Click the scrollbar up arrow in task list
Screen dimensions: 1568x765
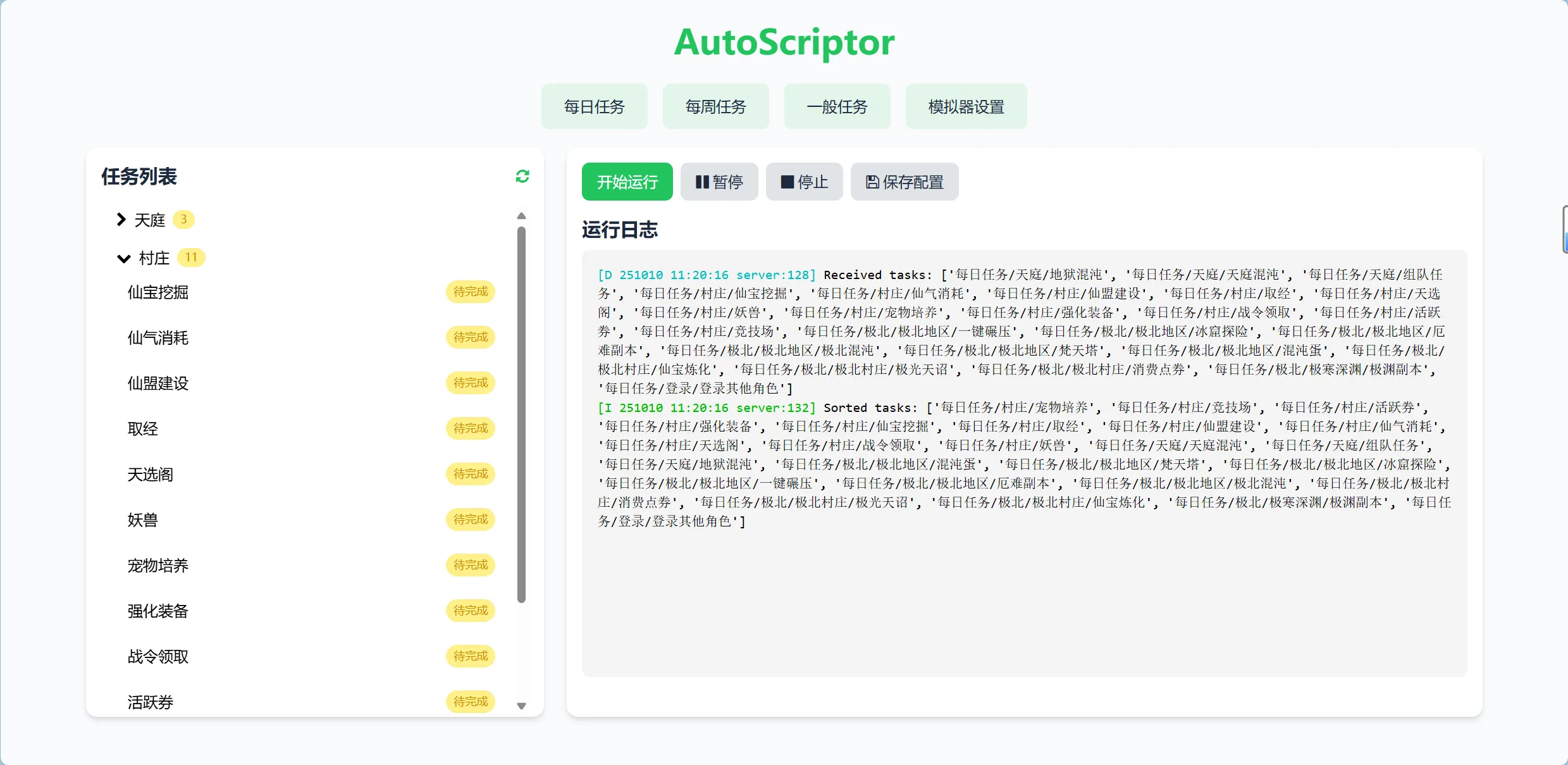click(521, 216)
